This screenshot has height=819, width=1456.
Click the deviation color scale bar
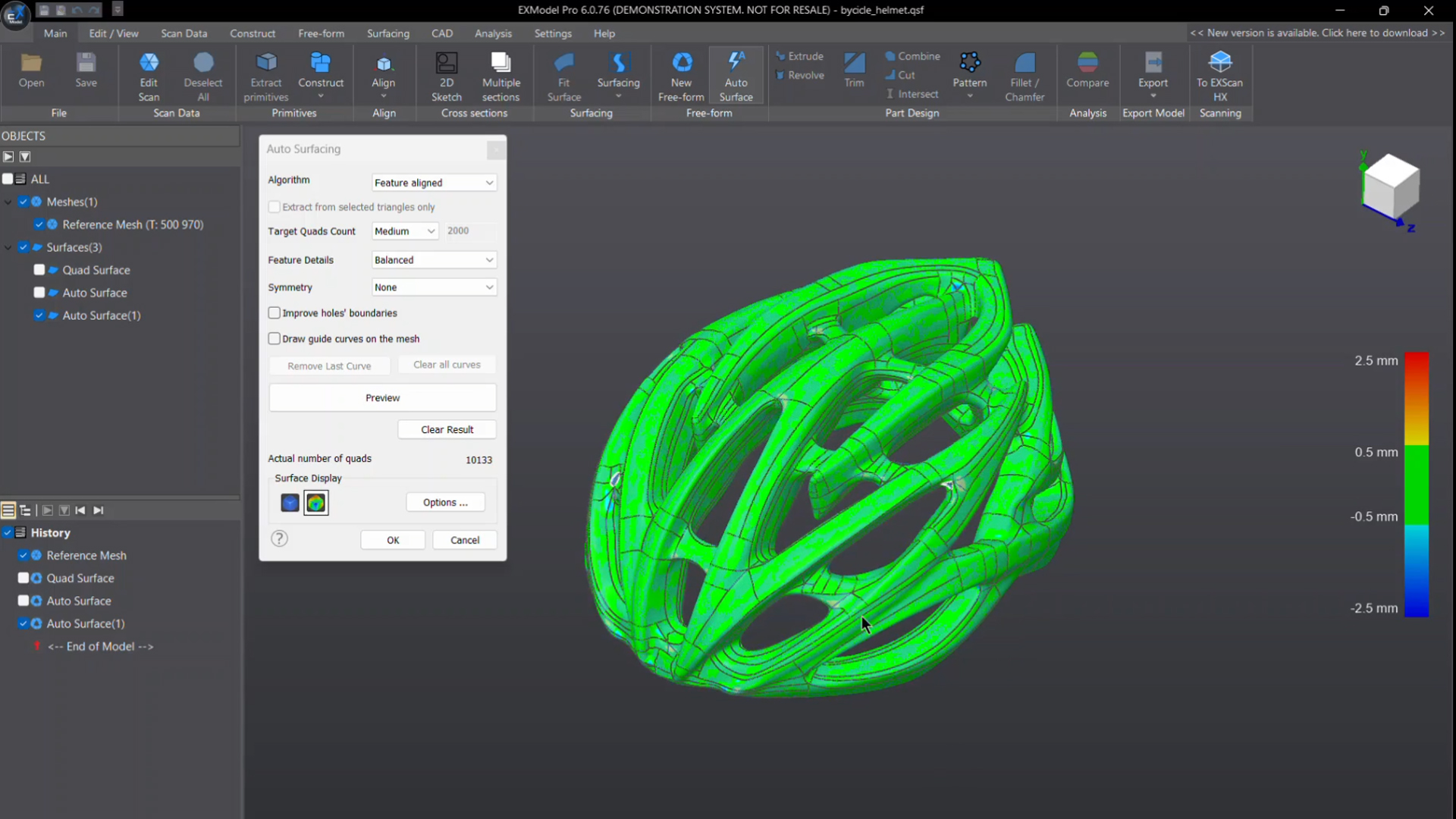tap(1416, 484)
